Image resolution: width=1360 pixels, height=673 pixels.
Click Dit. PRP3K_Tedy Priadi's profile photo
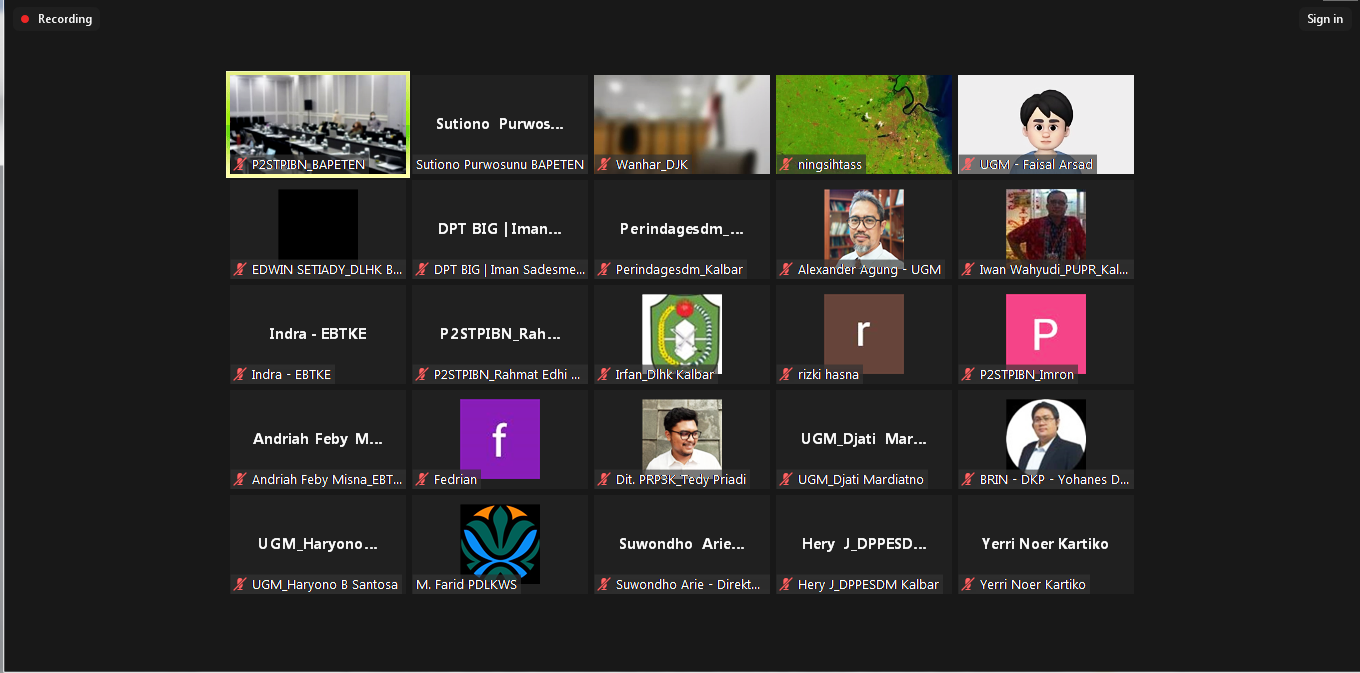point(681,435)
